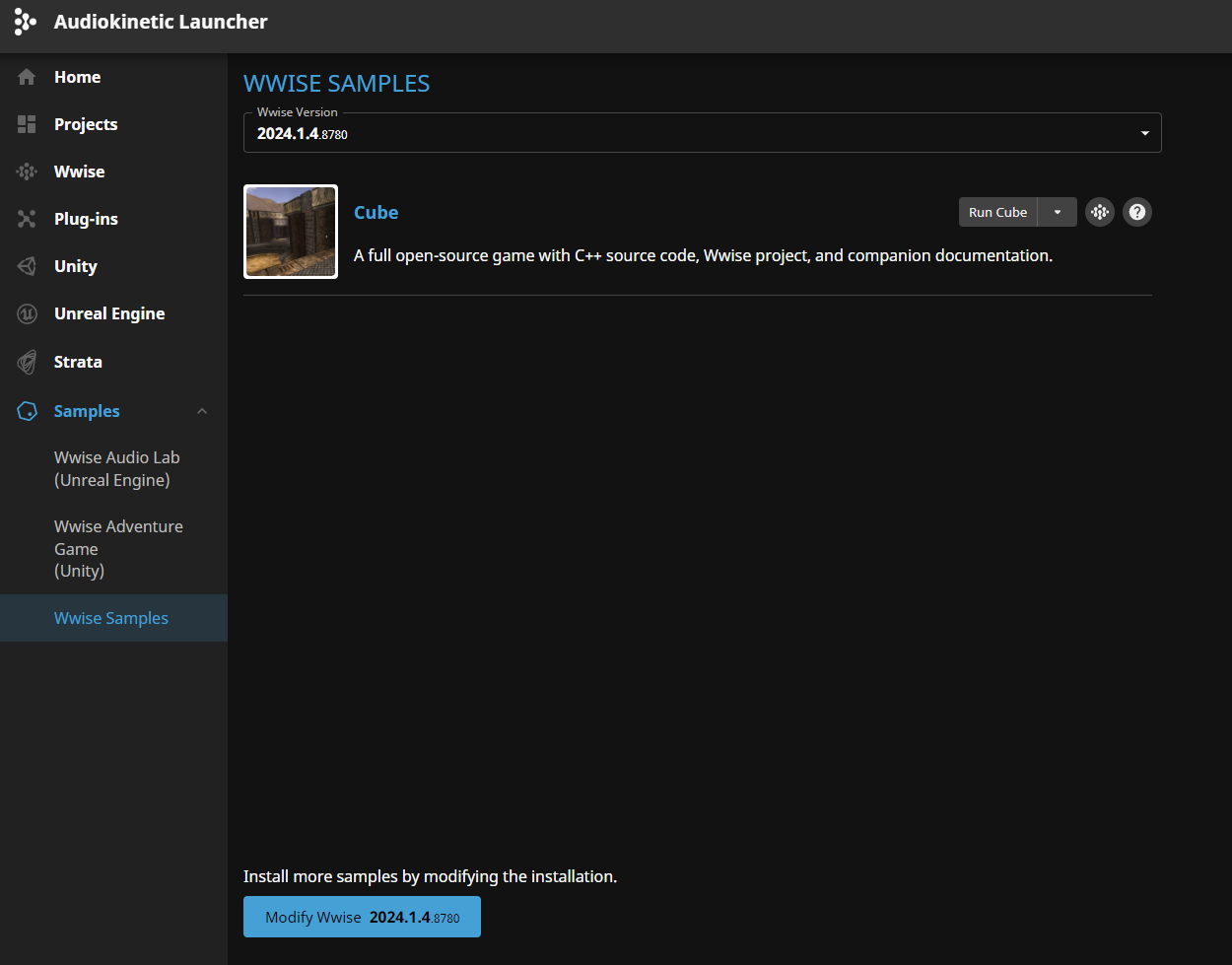Image resolution: width=1232 pixels, height=965 pixels.
Task: Click the Unreal Engine logo icon
Action: [27, 313]
